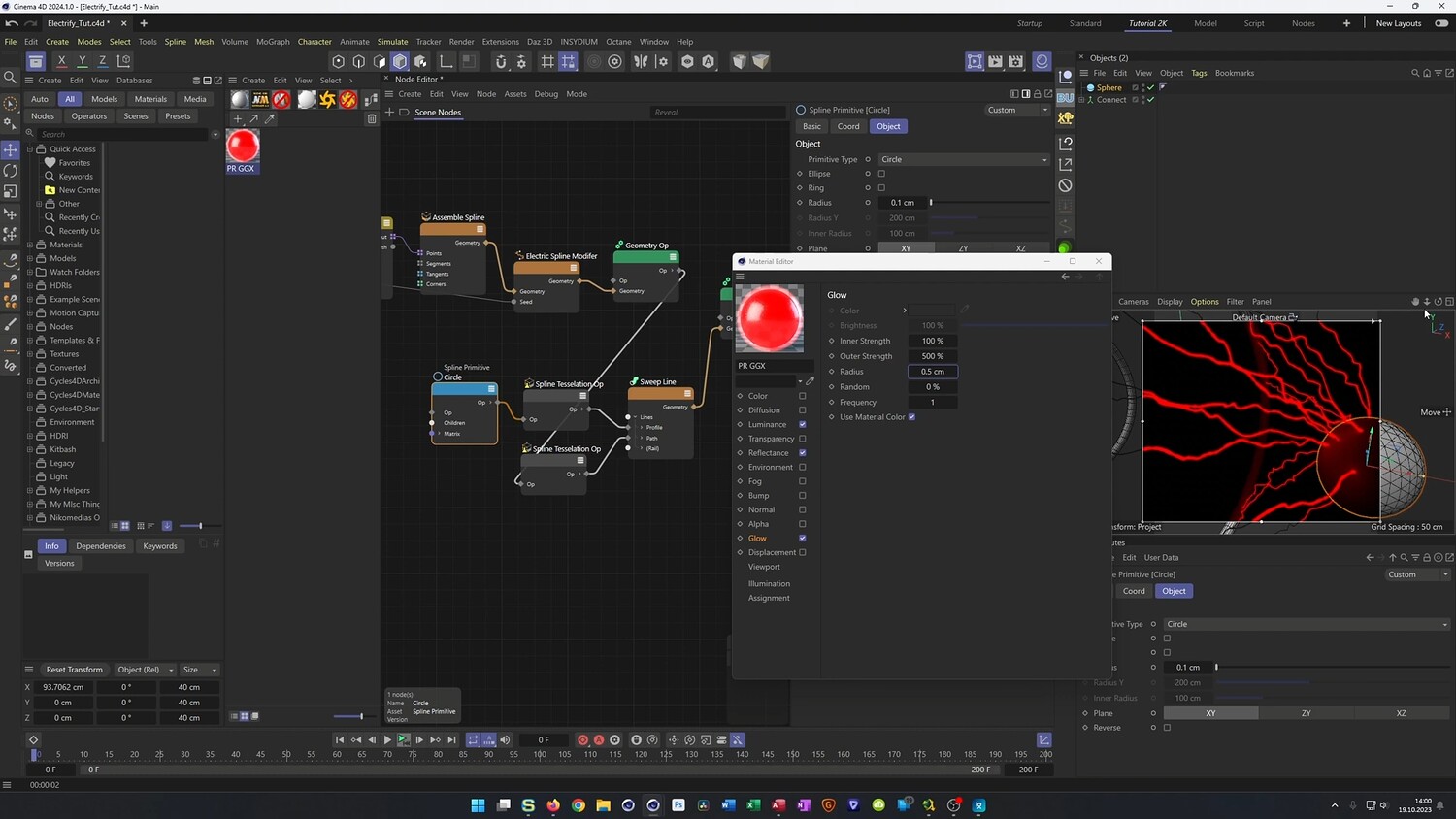
Task: Select the Rotate tool in left toolbar
Action: 11,171
